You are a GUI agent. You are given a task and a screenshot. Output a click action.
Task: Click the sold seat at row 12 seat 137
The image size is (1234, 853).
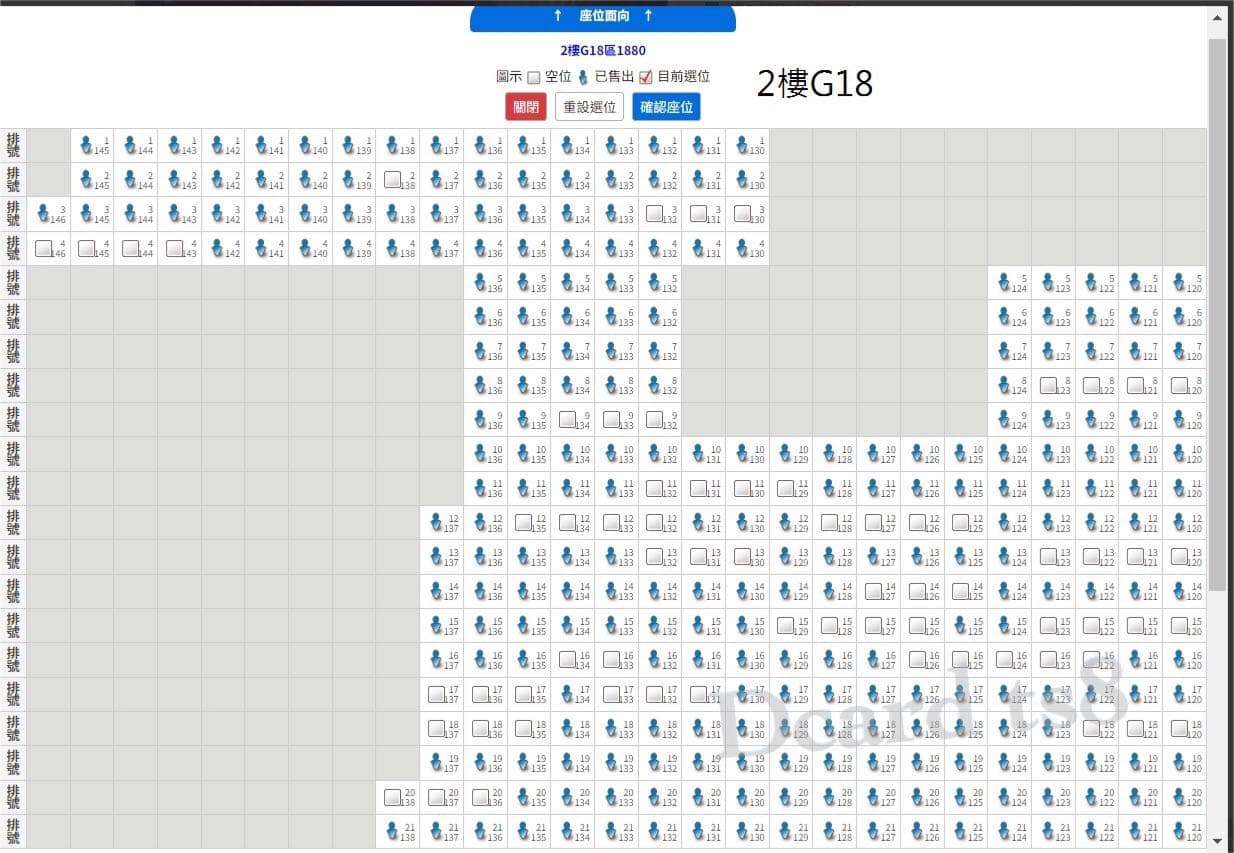(x=436, y=522)
